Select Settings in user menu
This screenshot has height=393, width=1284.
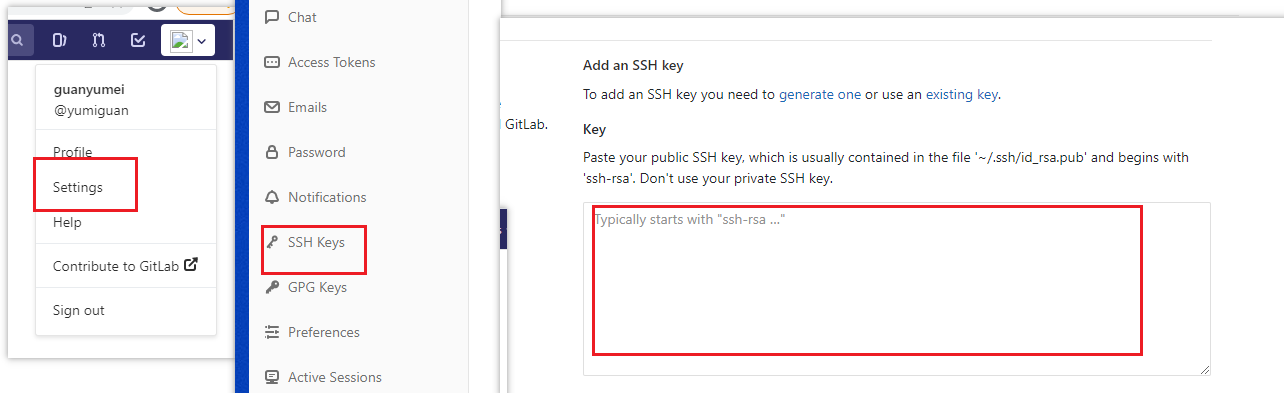78,187
